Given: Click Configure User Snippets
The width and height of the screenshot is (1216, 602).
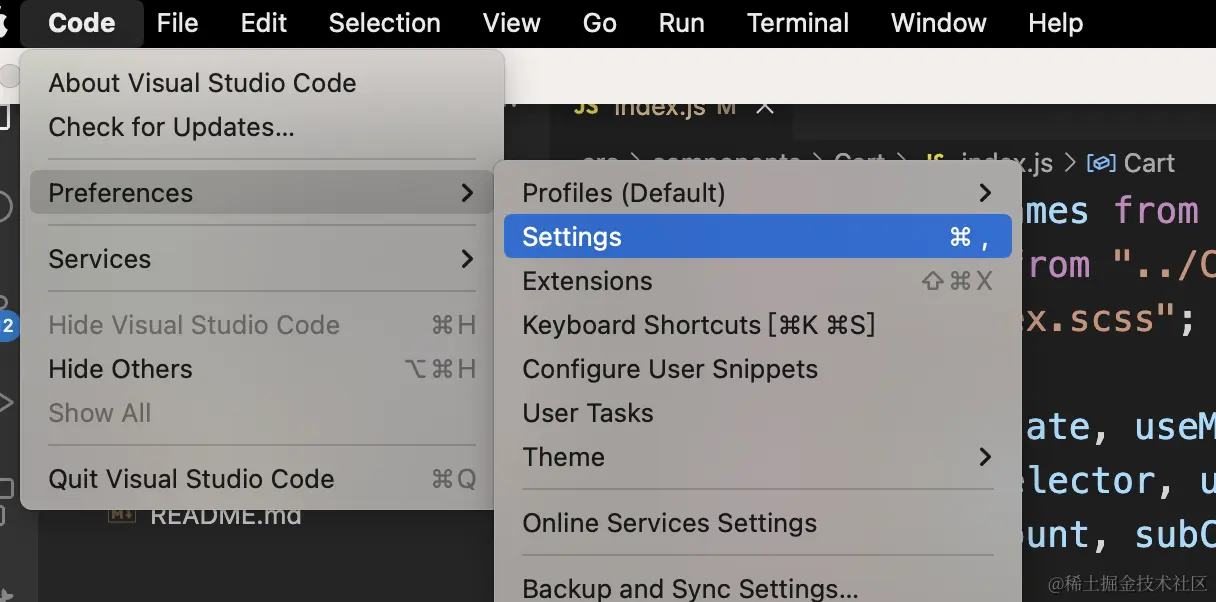Looking at the screenshot, I should 670,369.
